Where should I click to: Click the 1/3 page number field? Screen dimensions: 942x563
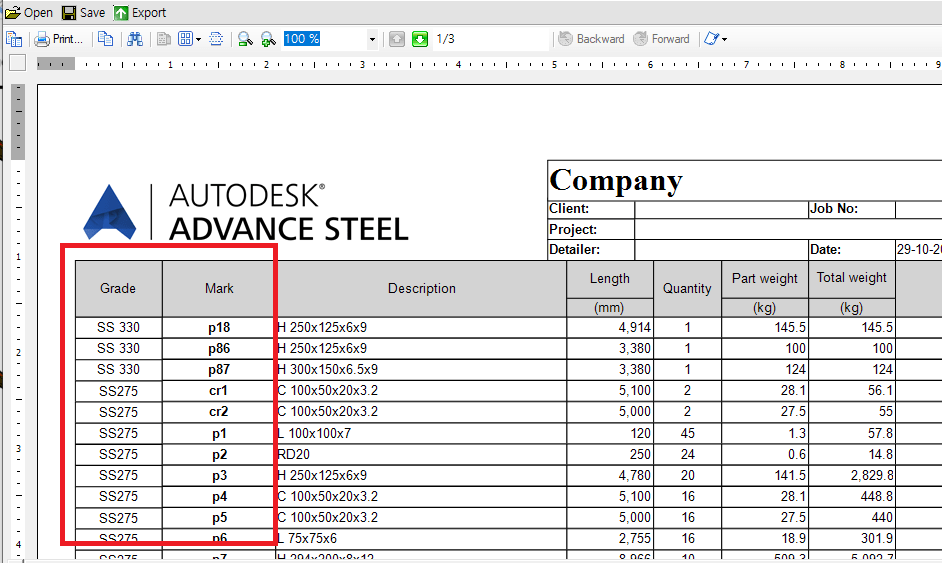tap(491, 39)
